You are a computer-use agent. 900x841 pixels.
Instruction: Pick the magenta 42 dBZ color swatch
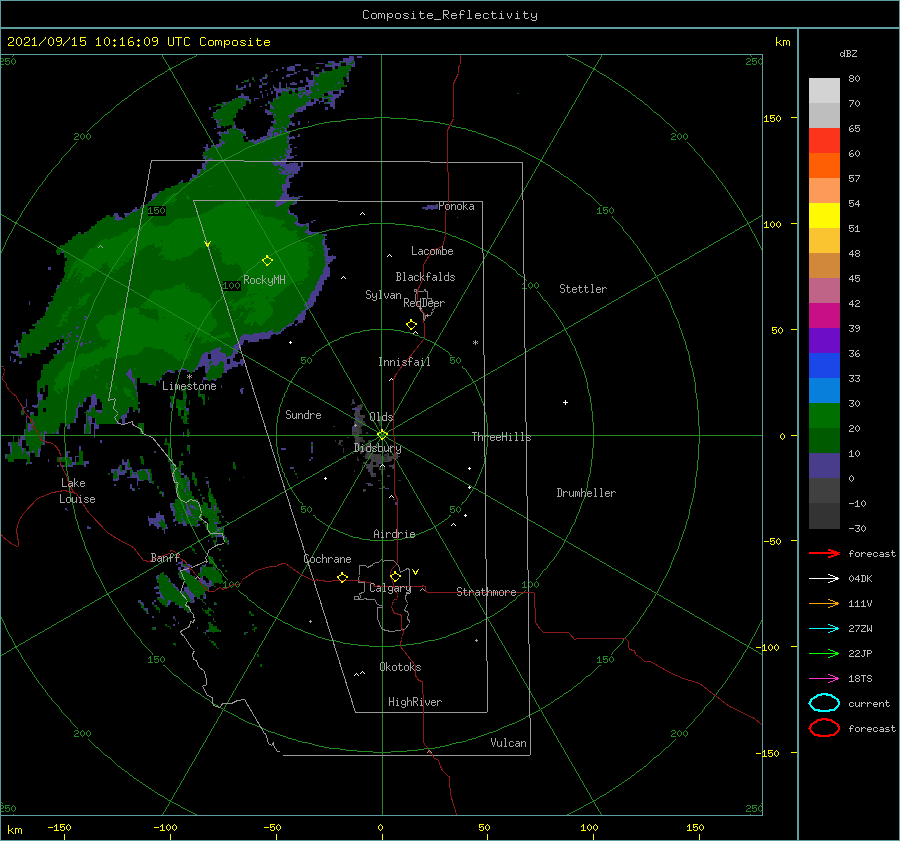[824, 315]
